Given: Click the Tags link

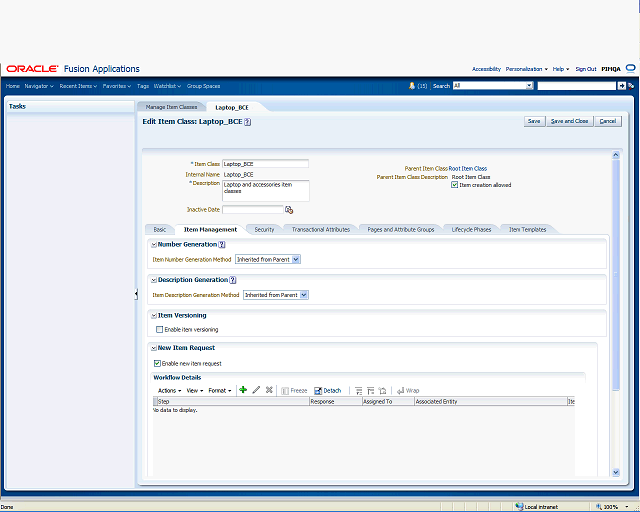Looking at the screenshot, I should click(x=143, y=86).
